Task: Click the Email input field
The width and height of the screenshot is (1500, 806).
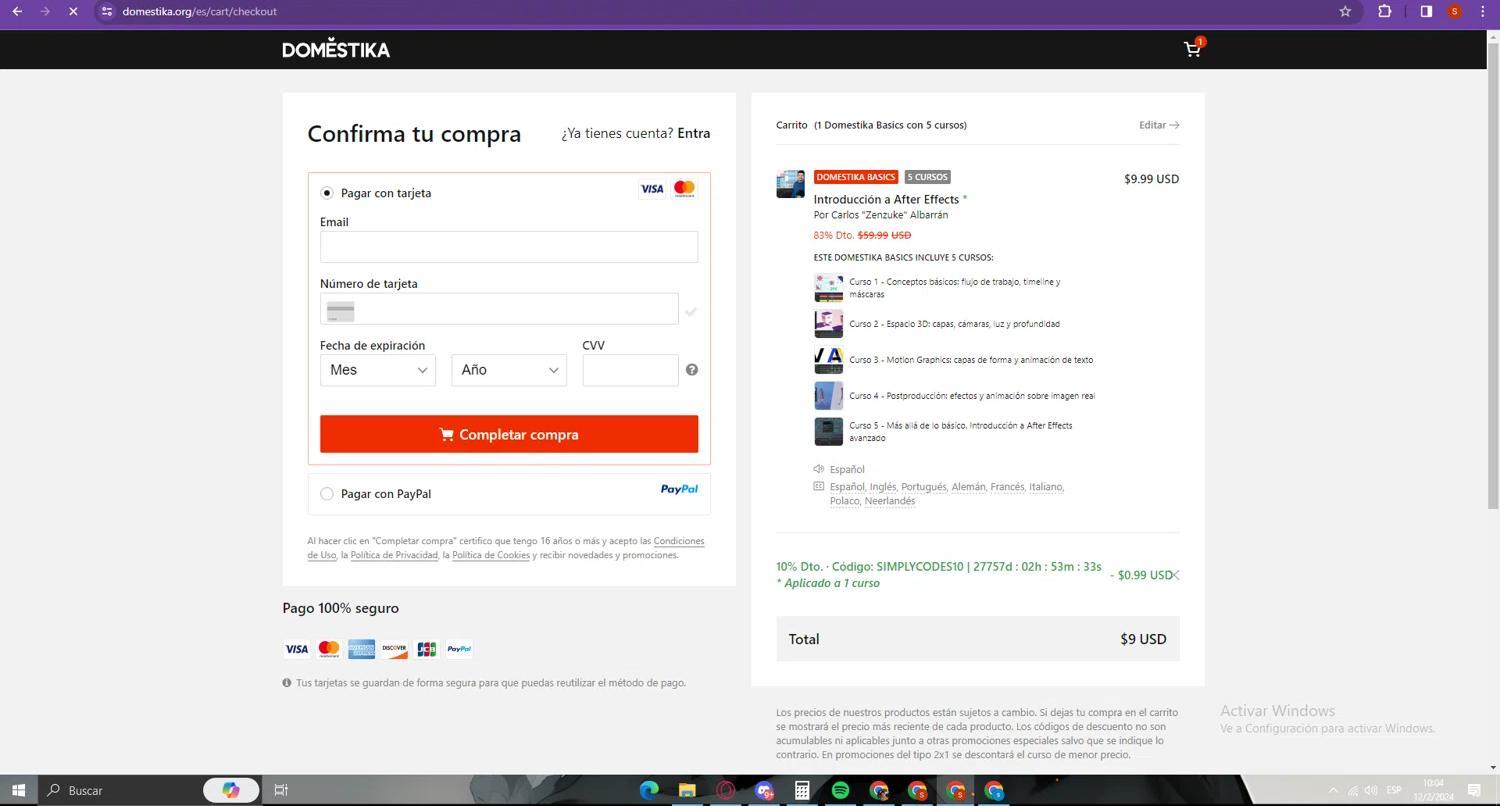Action: click(509, 247)
